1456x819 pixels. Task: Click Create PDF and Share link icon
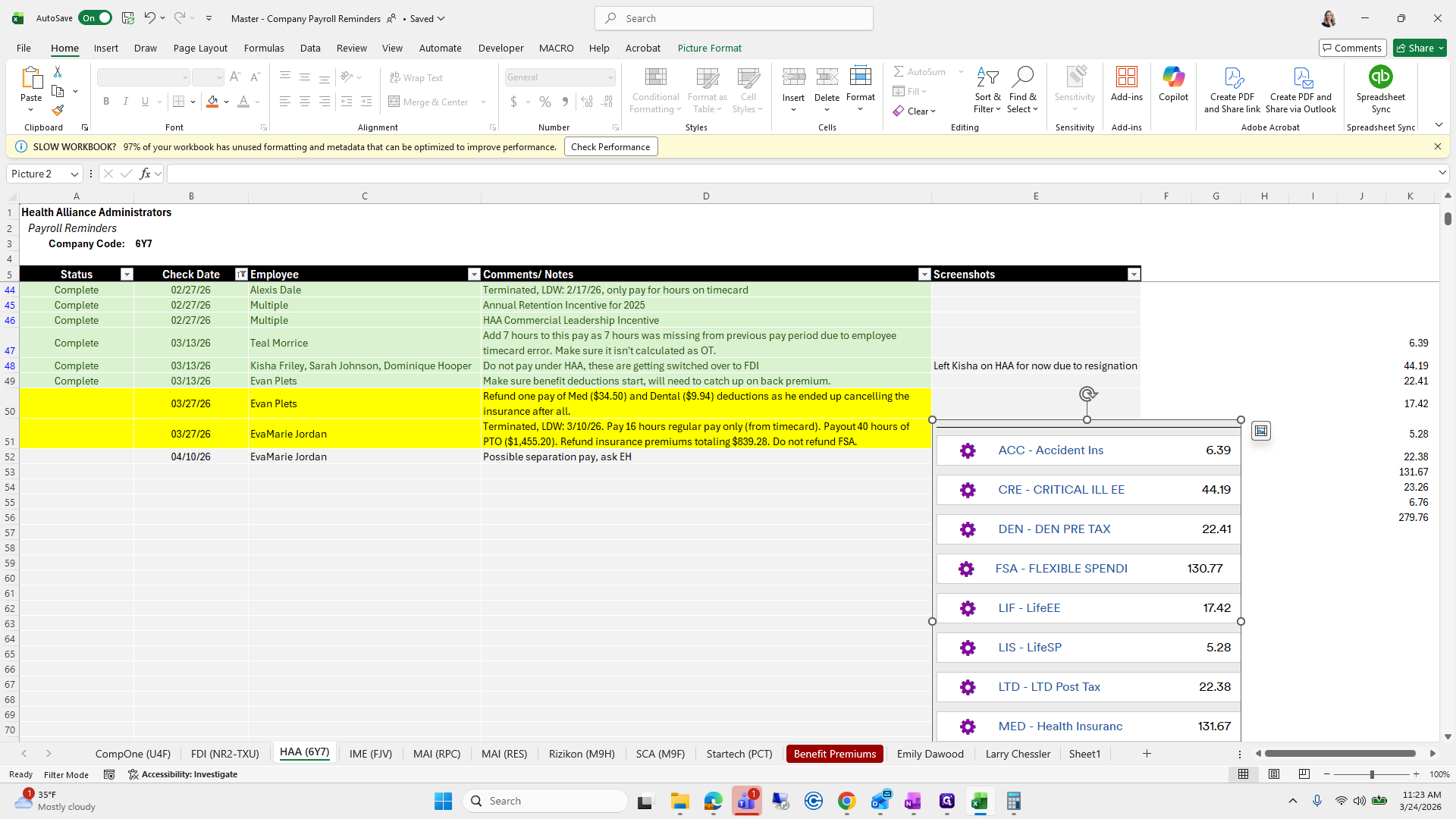(x=1232, y=77)
